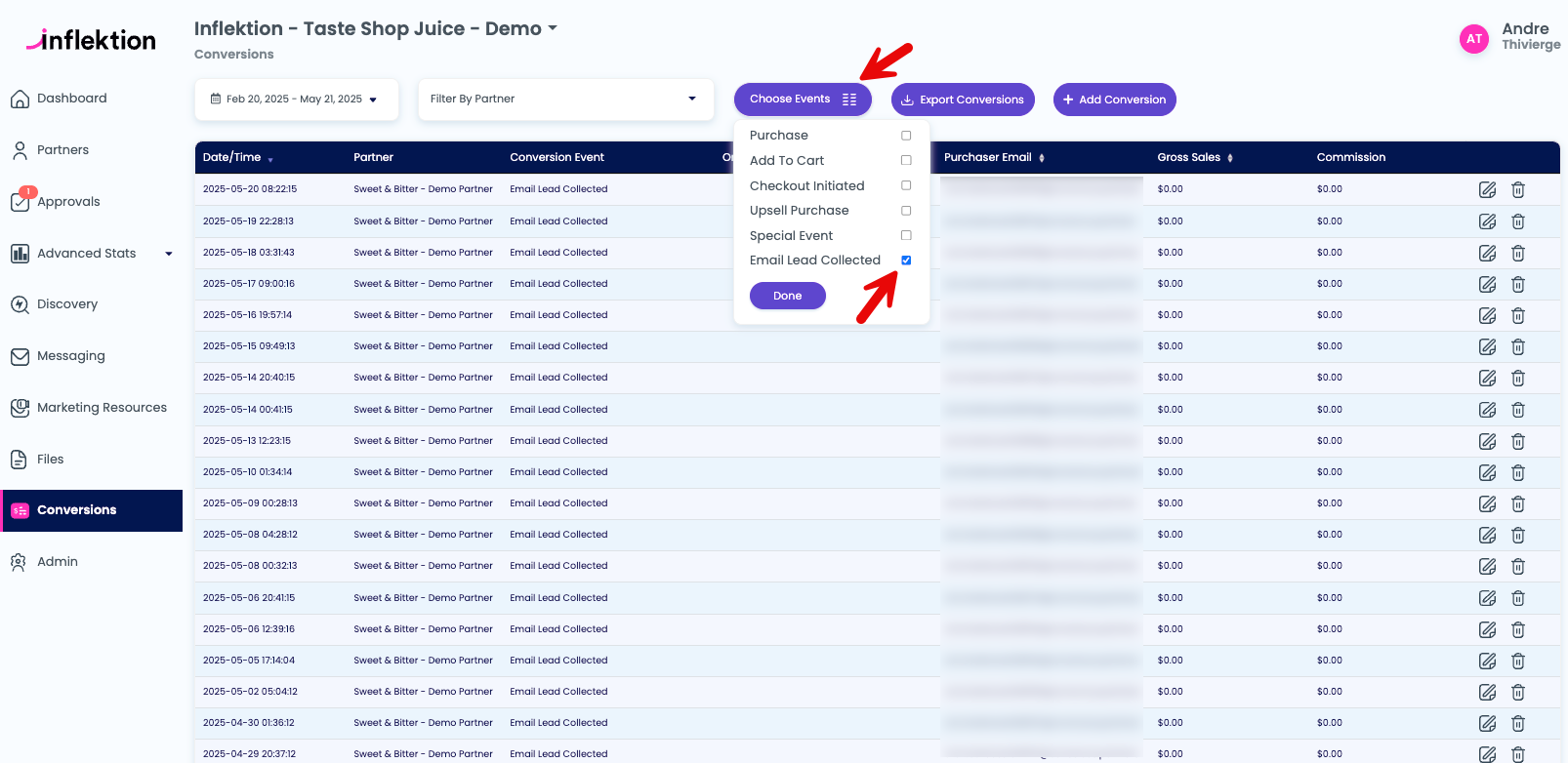Viewport: 1568px width, 763px height.
Task: Check the Add To Cart checkbox
Action: tap(906, 160)
